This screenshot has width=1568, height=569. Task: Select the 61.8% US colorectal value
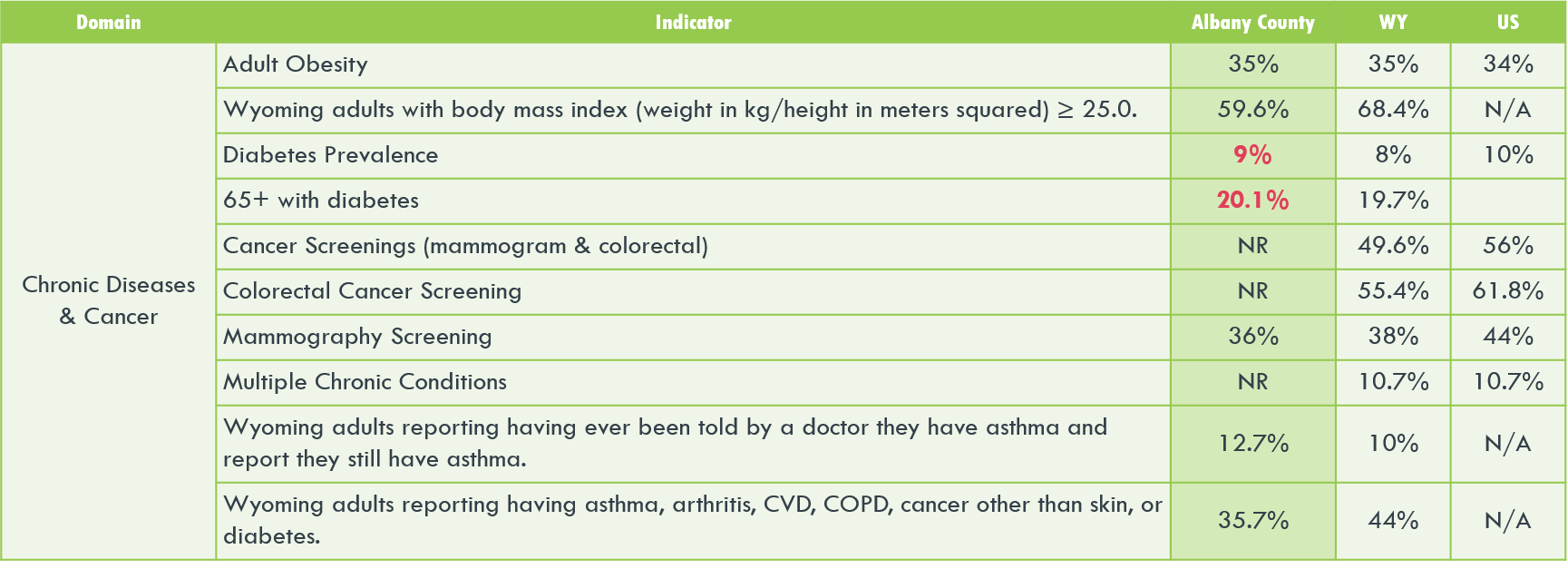click(1508, 291)
